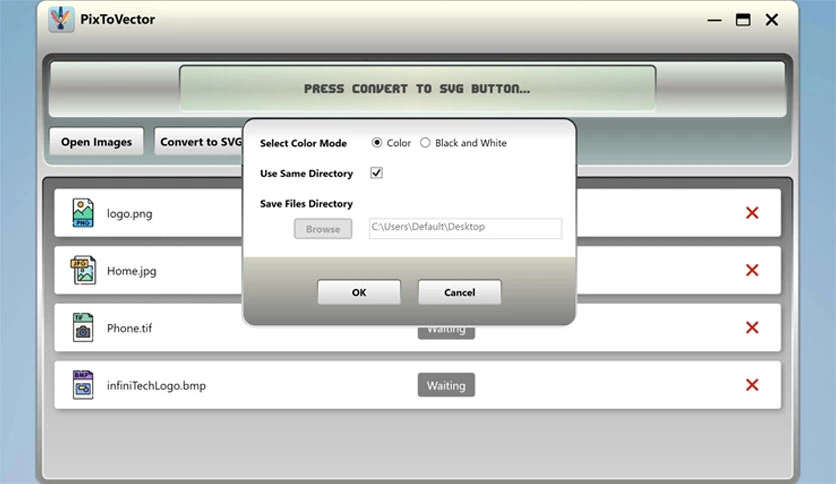Viewport: 836px width, 484px height.
Task: Confirm the dialog with OK
Action: point(359,292)
